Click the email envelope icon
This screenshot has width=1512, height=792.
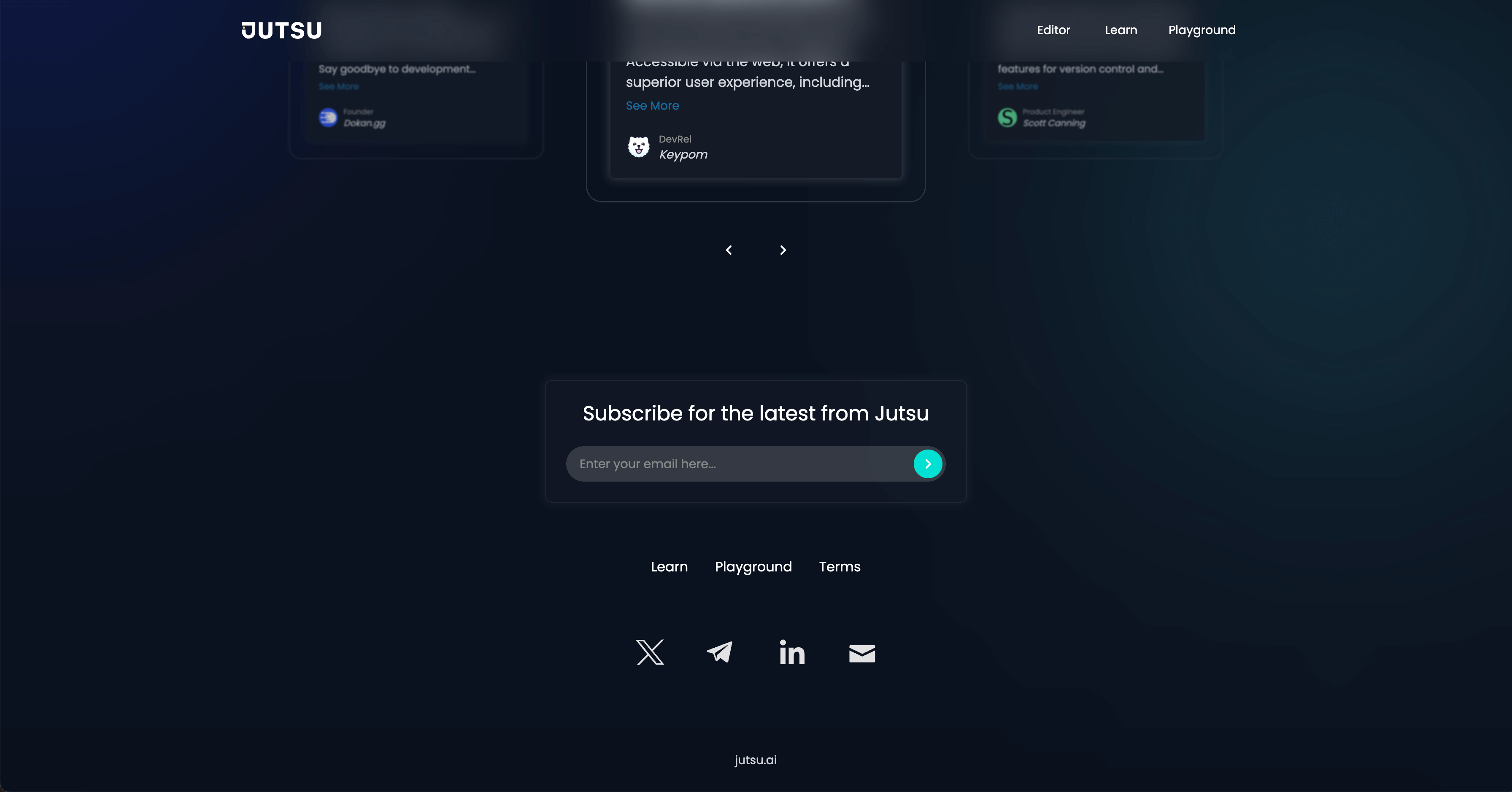click(862, 652)
